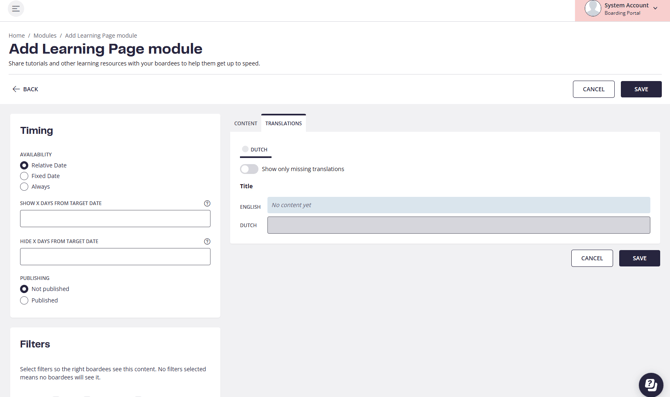Click the System Account avatar icon

tap(593, 9)
